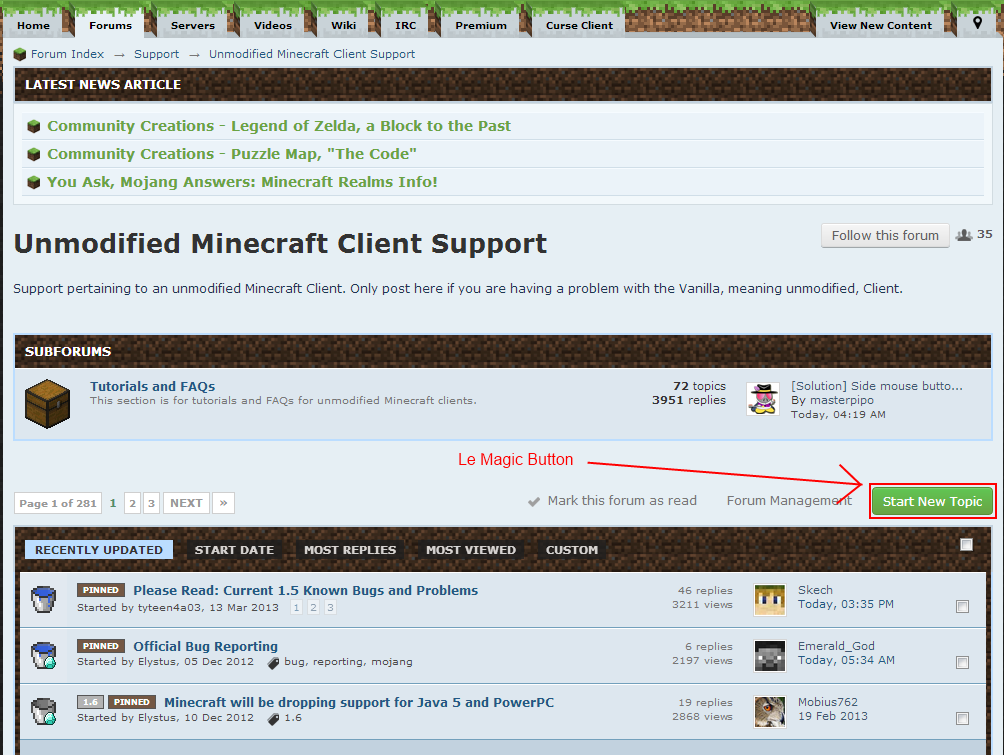1004x755 pixels.
Task: Click the location pin icon in top bar
Action: click(x=977, y=23)
